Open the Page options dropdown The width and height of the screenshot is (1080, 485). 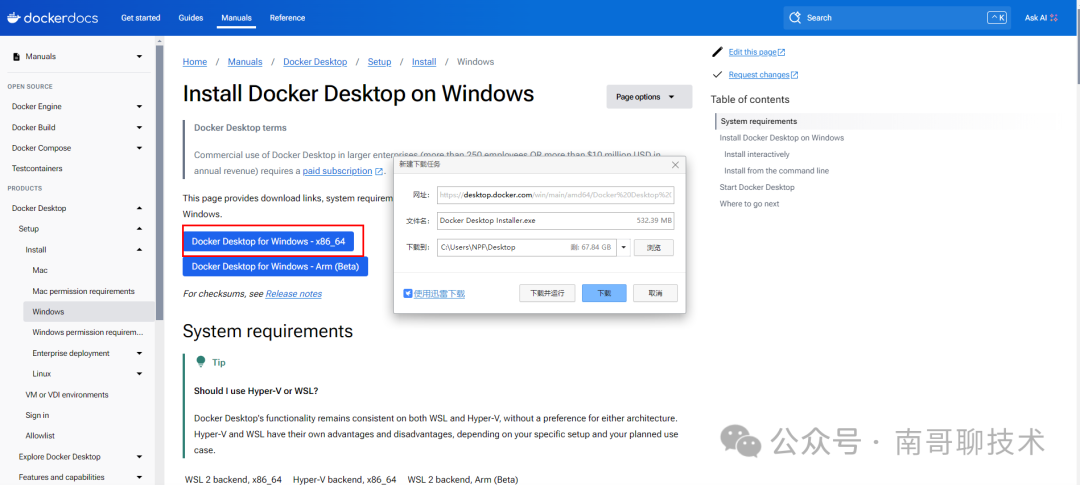click(x=649, y=97)
